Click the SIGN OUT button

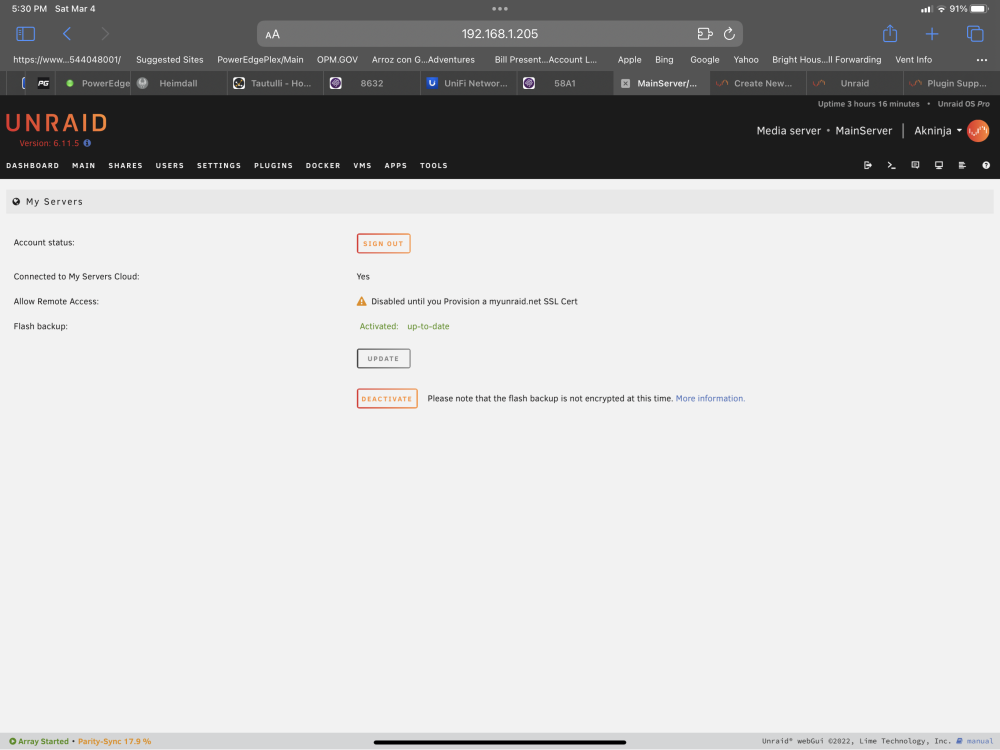(383, 244)
